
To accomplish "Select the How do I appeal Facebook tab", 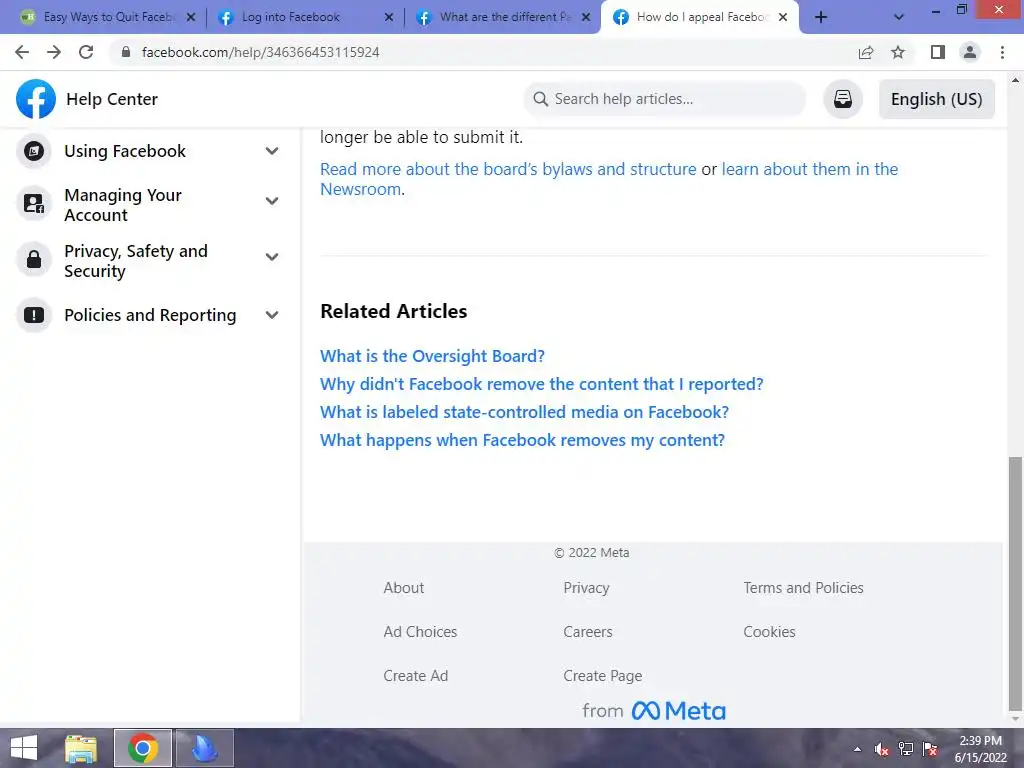I will coord(701,17).
